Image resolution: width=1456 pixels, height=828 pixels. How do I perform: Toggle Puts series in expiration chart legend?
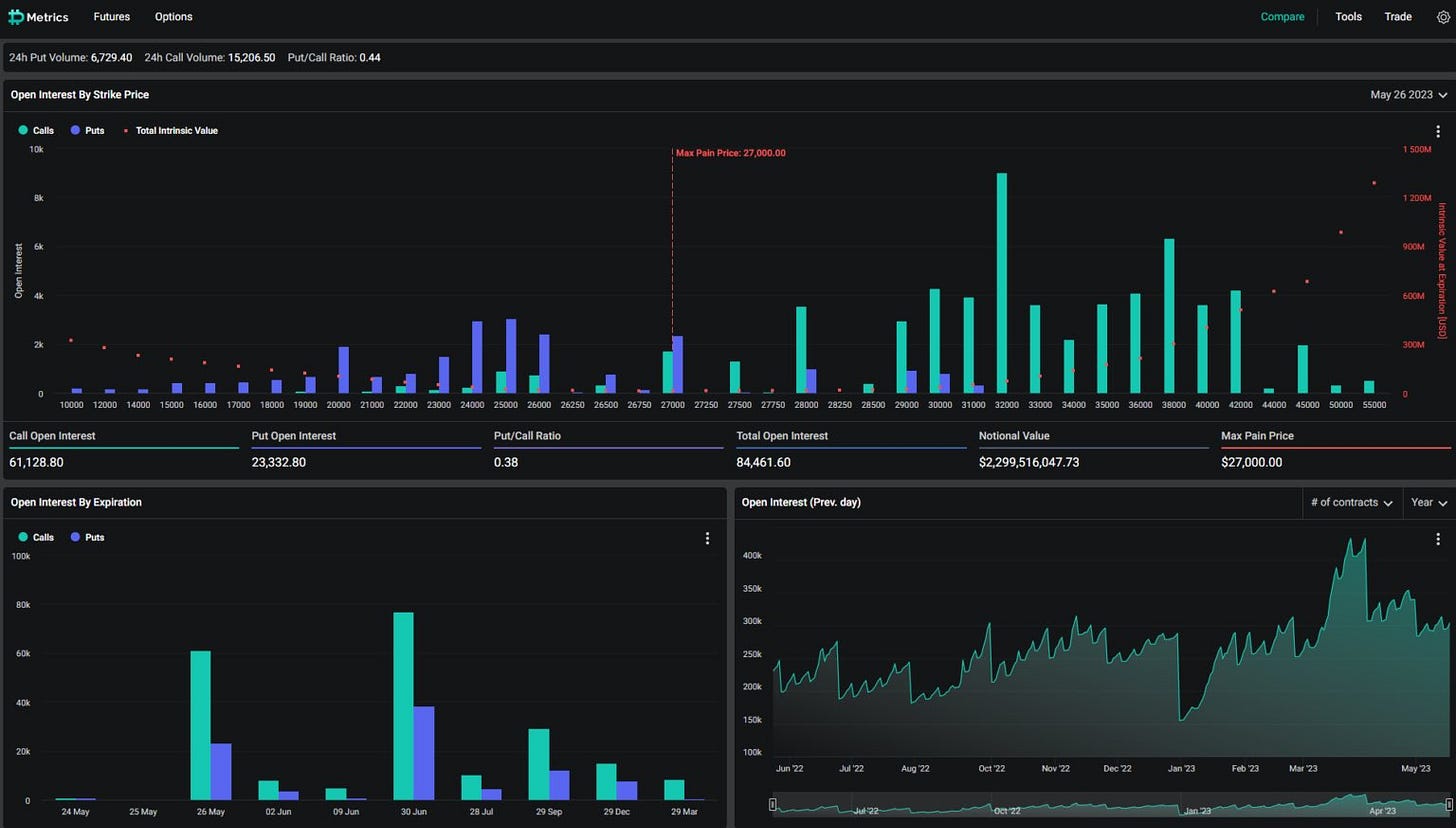pyautogui.click(x=87, y=538)
